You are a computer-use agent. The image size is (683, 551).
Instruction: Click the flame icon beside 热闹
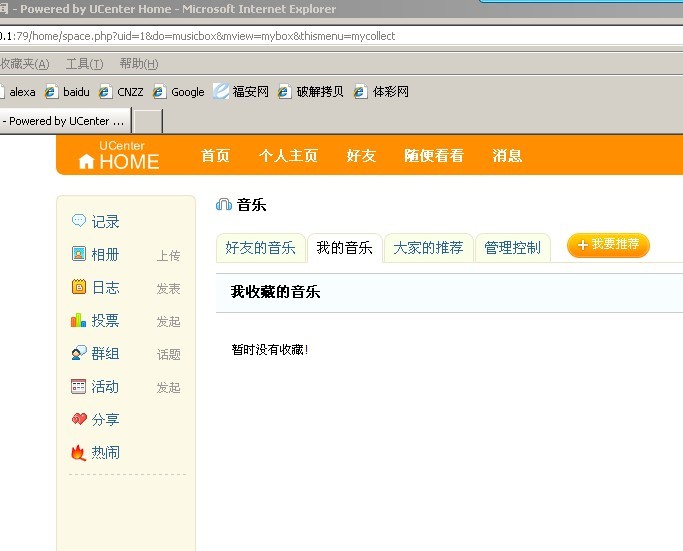pos(78,453)
